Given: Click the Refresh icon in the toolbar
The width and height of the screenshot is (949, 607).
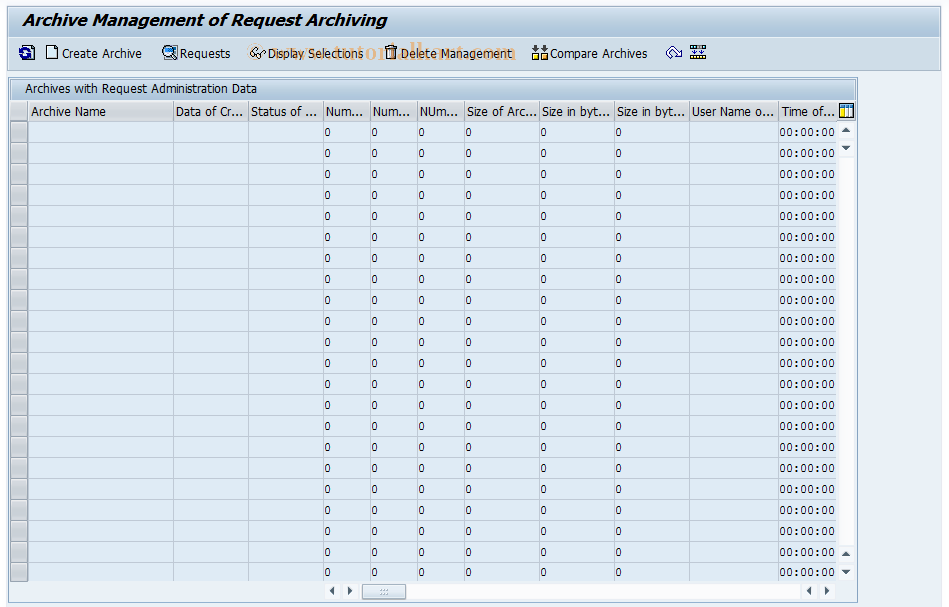Looking at the screenshot, I should pyautogui.click(x=27, y=53).
